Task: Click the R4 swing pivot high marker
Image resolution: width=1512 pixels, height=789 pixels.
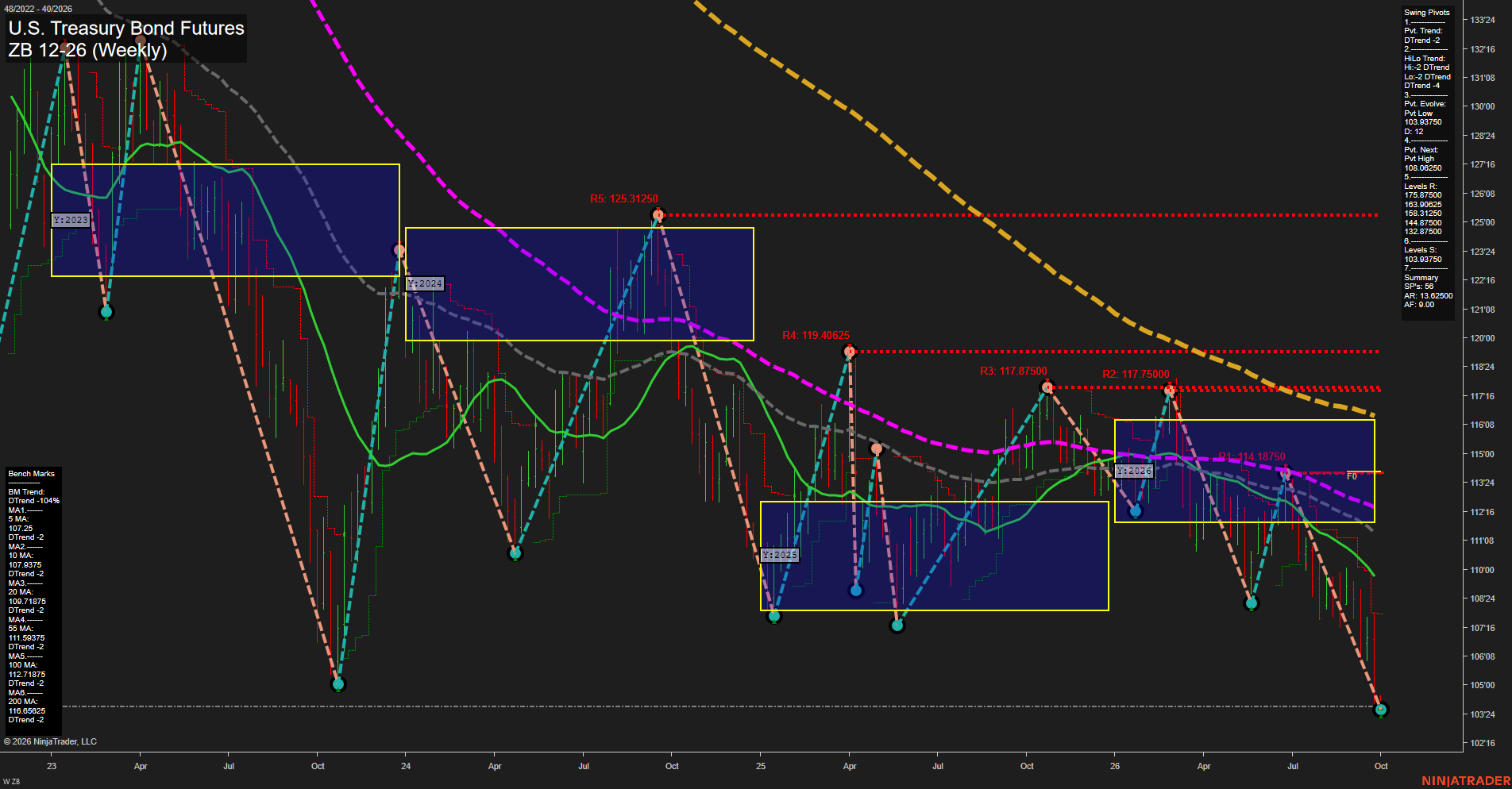Action: pos(850,352)
